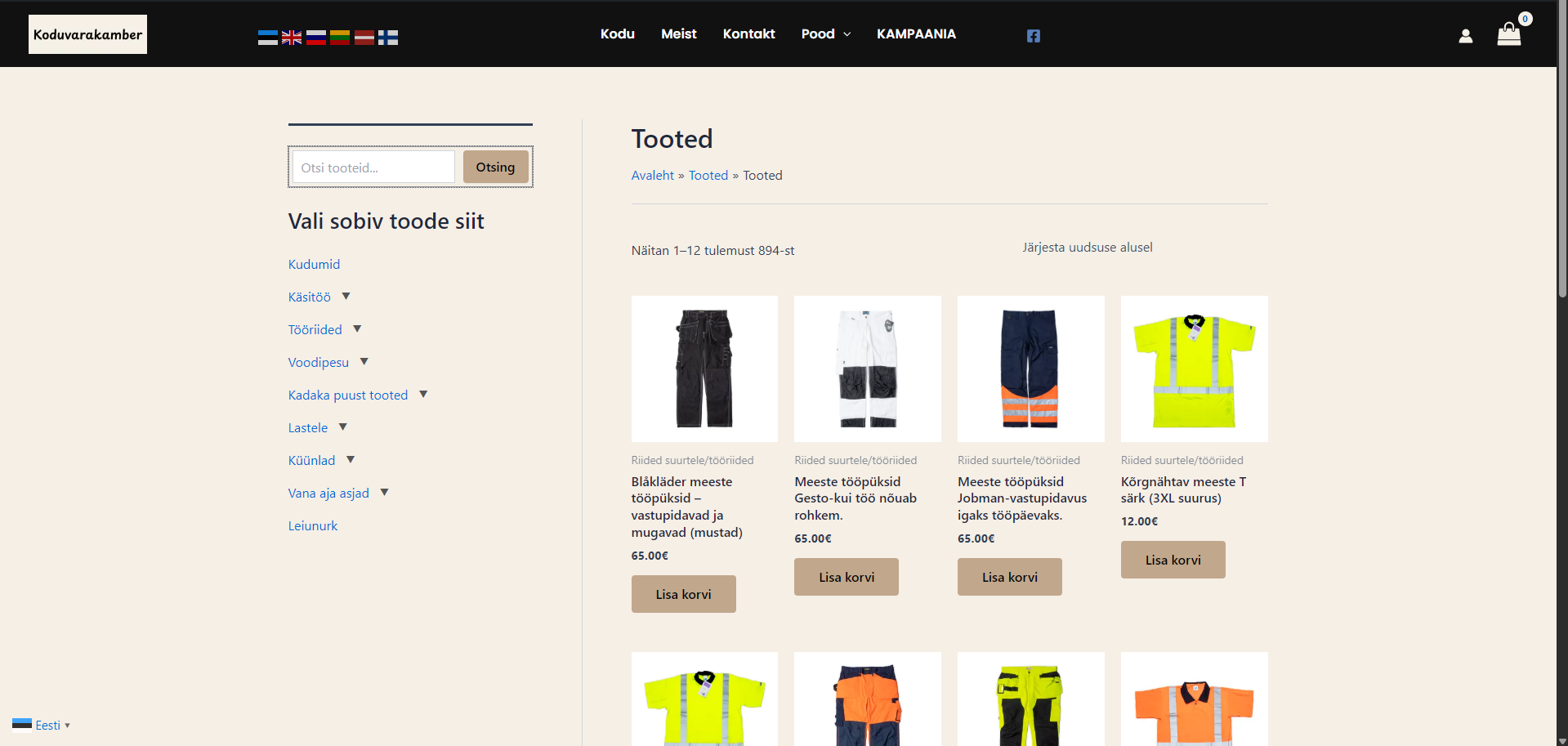Expand the Küünlad category arrow
Image resolution: width=1568 pixels, height=746 pixels.
pyautogui.click(x=351, y=459)
